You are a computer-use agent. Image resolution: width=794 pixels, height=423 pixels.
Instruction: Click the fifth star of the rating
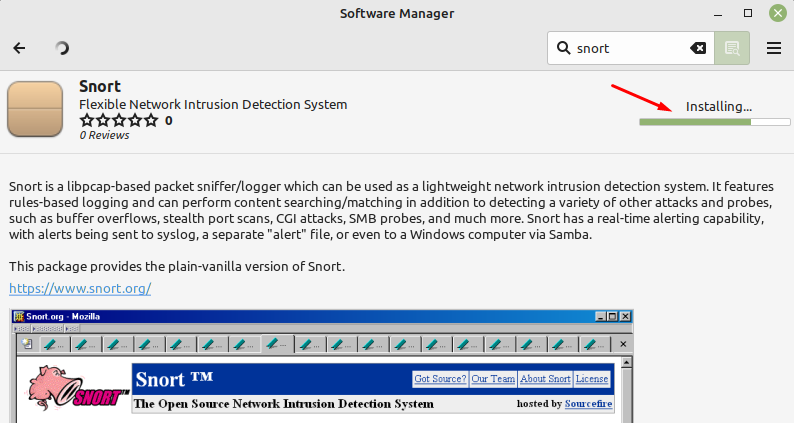tap(150, 121)
